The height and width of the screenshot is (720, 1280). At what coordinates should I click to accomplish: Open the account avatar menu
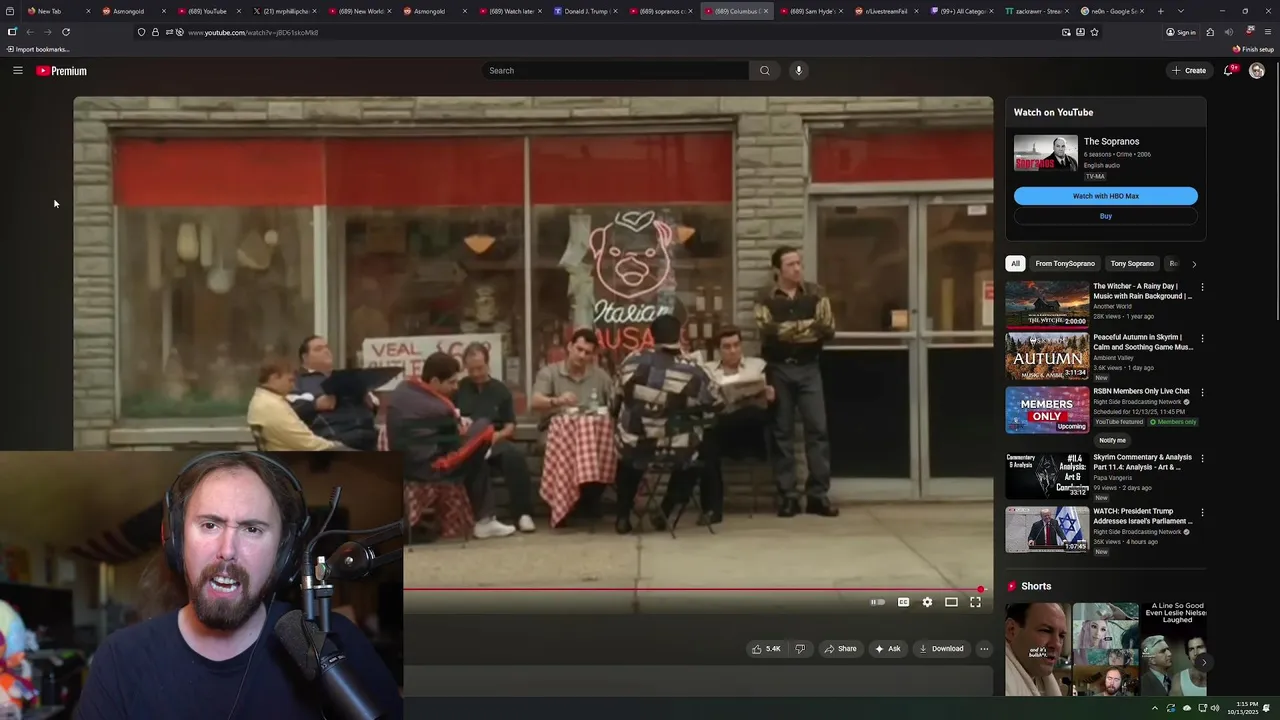1257,71
